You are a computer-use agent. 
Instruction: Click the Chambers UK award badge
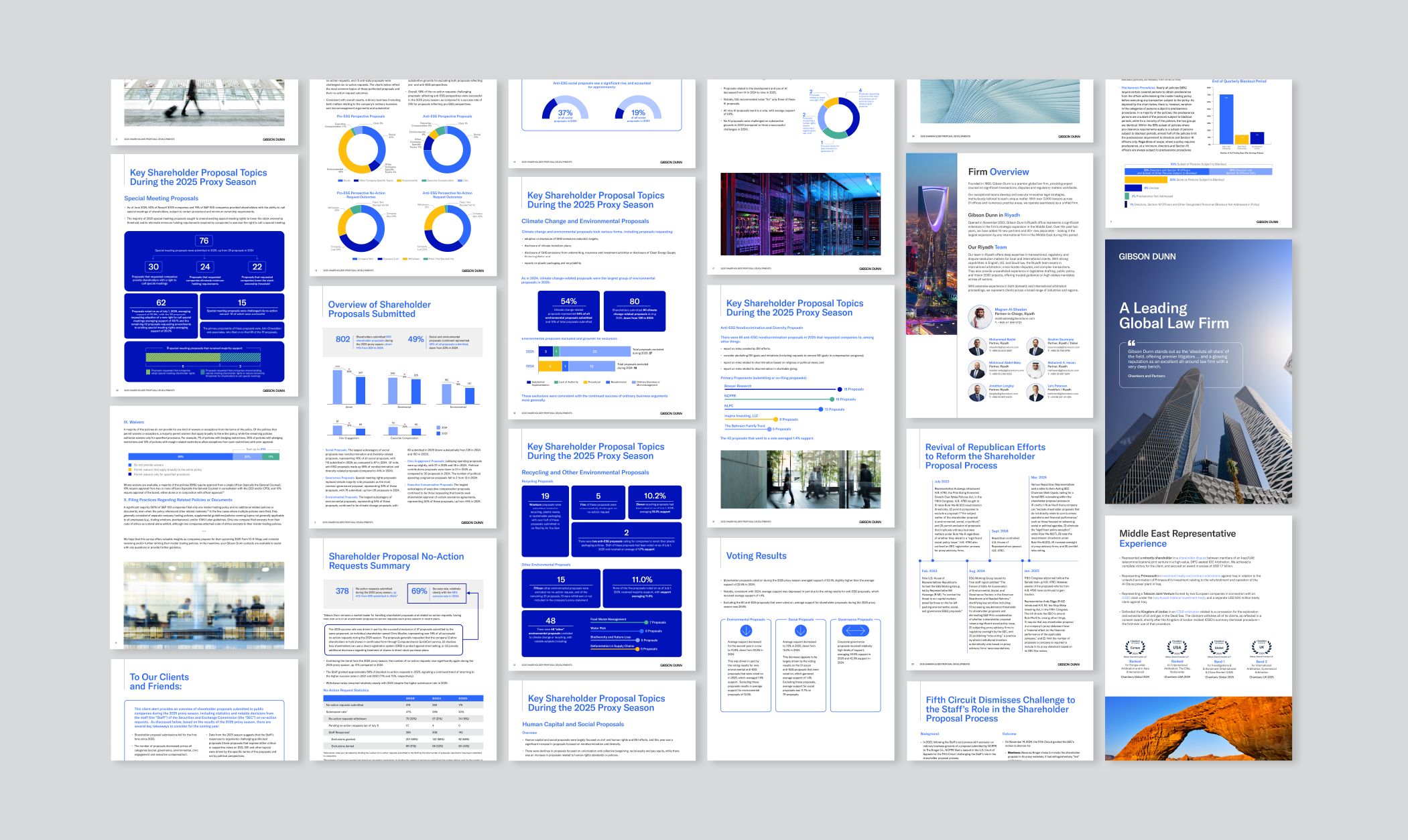click(x=1261, y=647)
